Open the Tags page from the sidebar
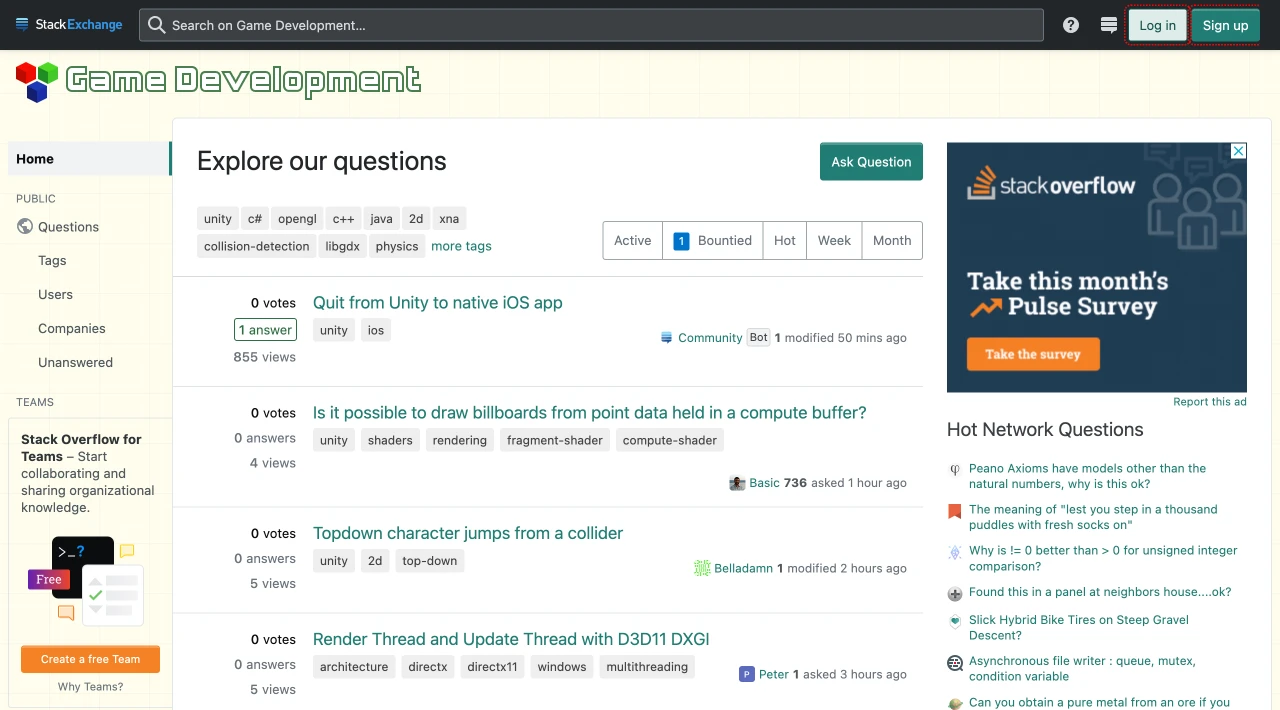This screenshot has height=710, width=1280. click(52, 260)
